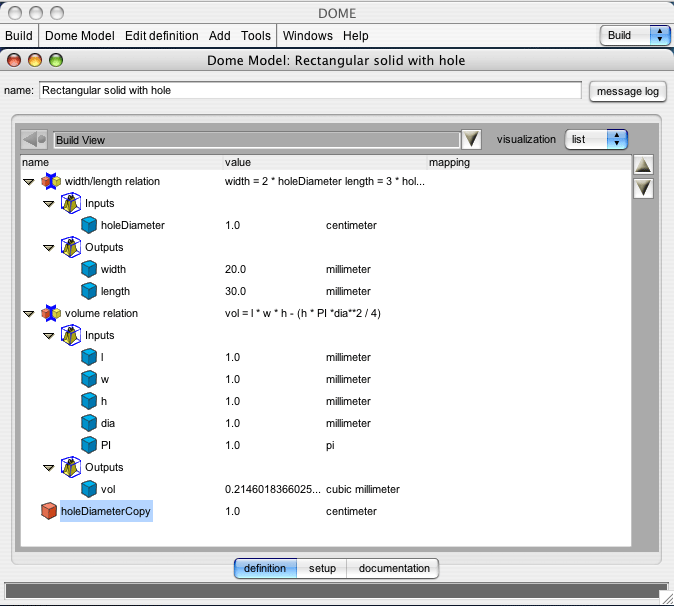Viewport: 674px width, 606px height.
Task: Click cube icon for input l
Action: (89, 357)
